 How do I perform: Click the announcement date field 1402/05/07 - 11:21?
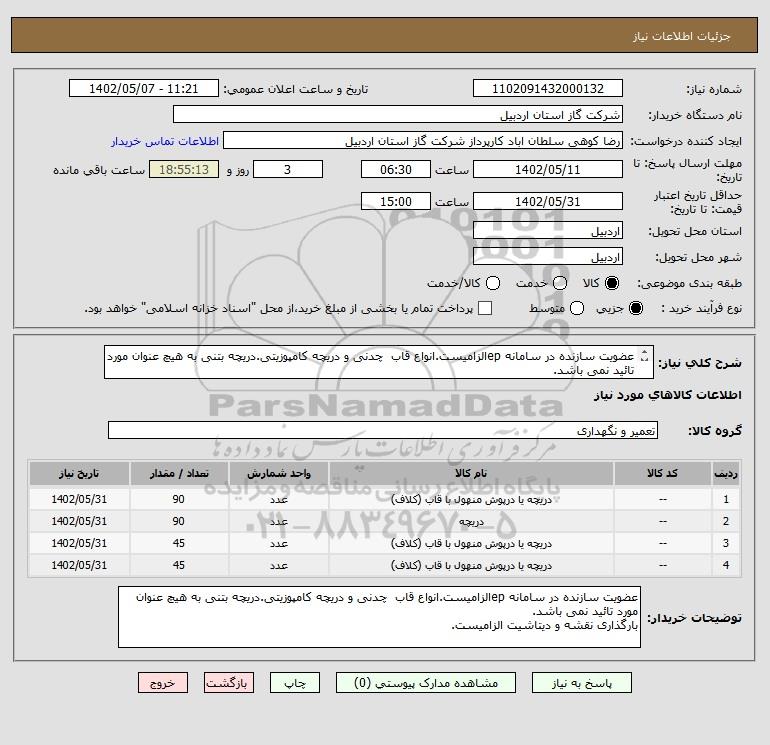point(143,88)
